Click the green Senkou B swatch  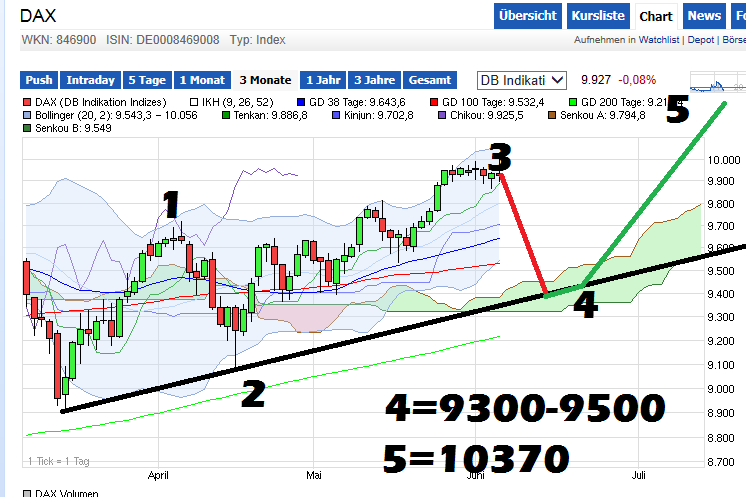27,128
